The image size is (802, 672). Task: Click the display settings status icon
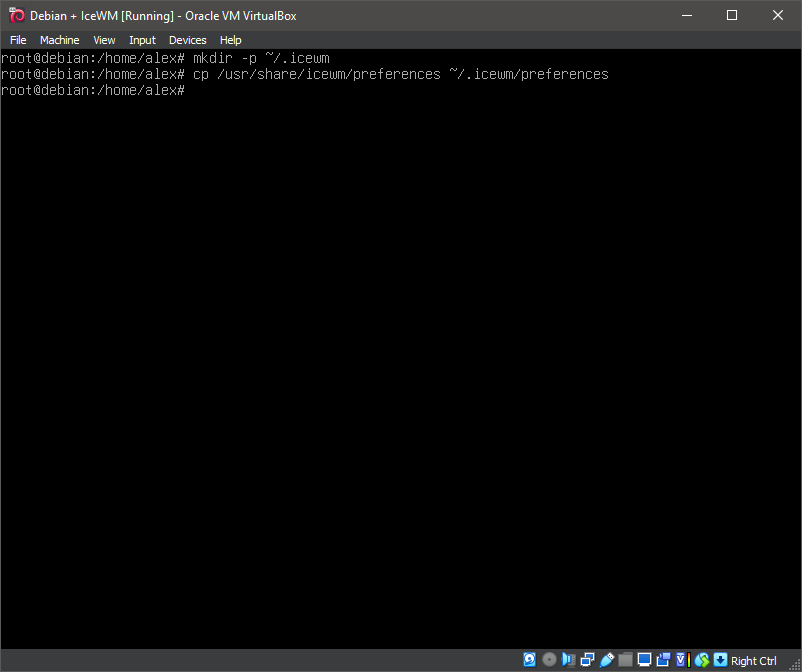[644, 659]
